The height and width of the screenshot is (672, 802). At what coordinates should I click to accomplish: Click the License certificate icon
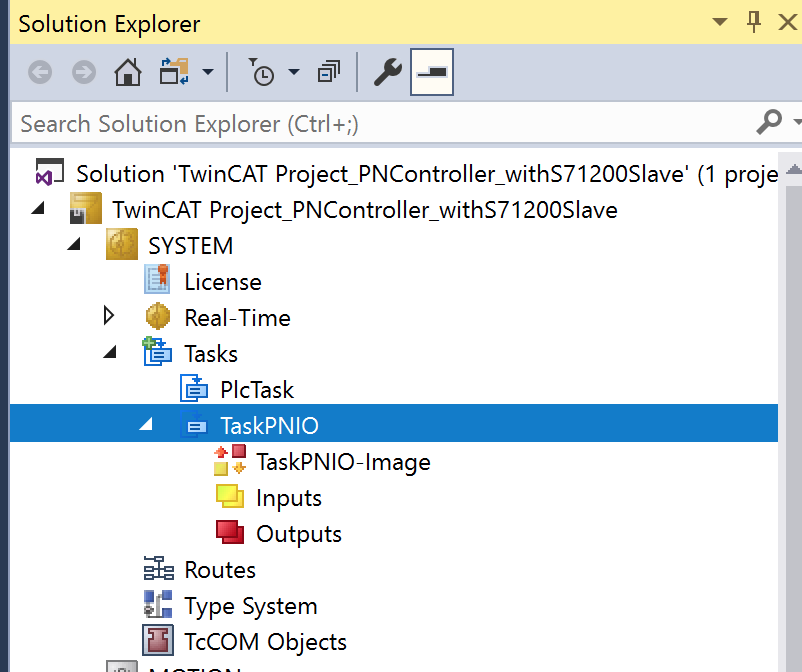[x=158, y=279]
